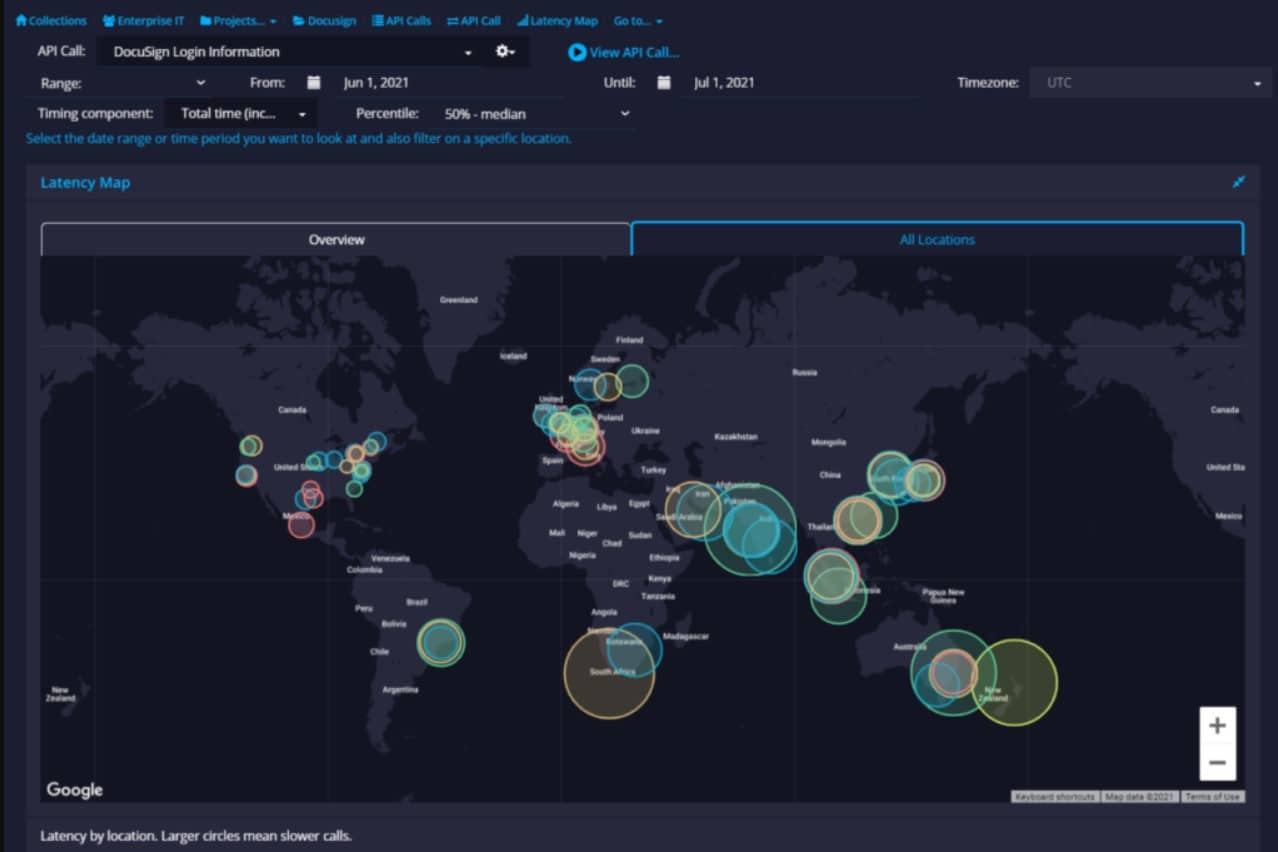Click the Latency Map panel expand icon
This screenshot has width=1278, height=852.
pyautogui.click(x=1239, y=182)
